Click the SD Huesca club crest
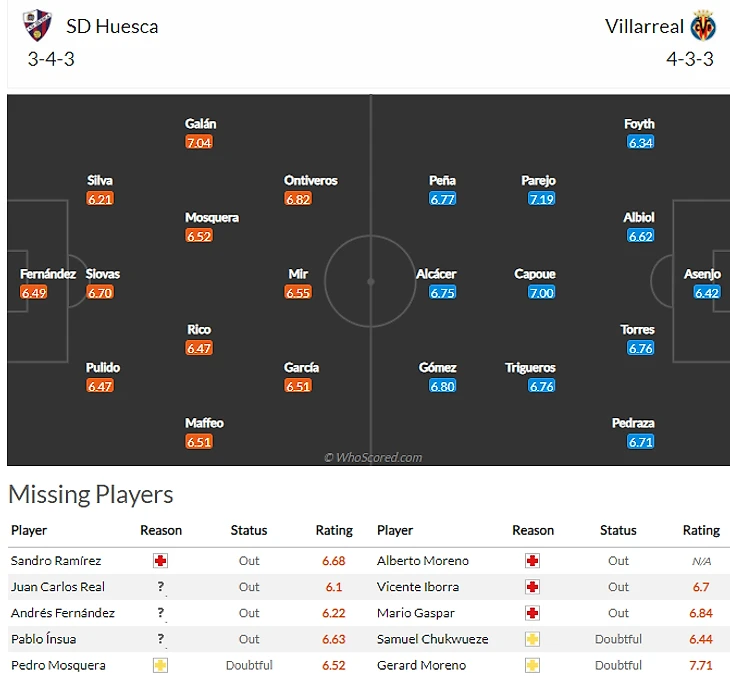Viewport: 730px width, 682px height. tap(38, 26)
